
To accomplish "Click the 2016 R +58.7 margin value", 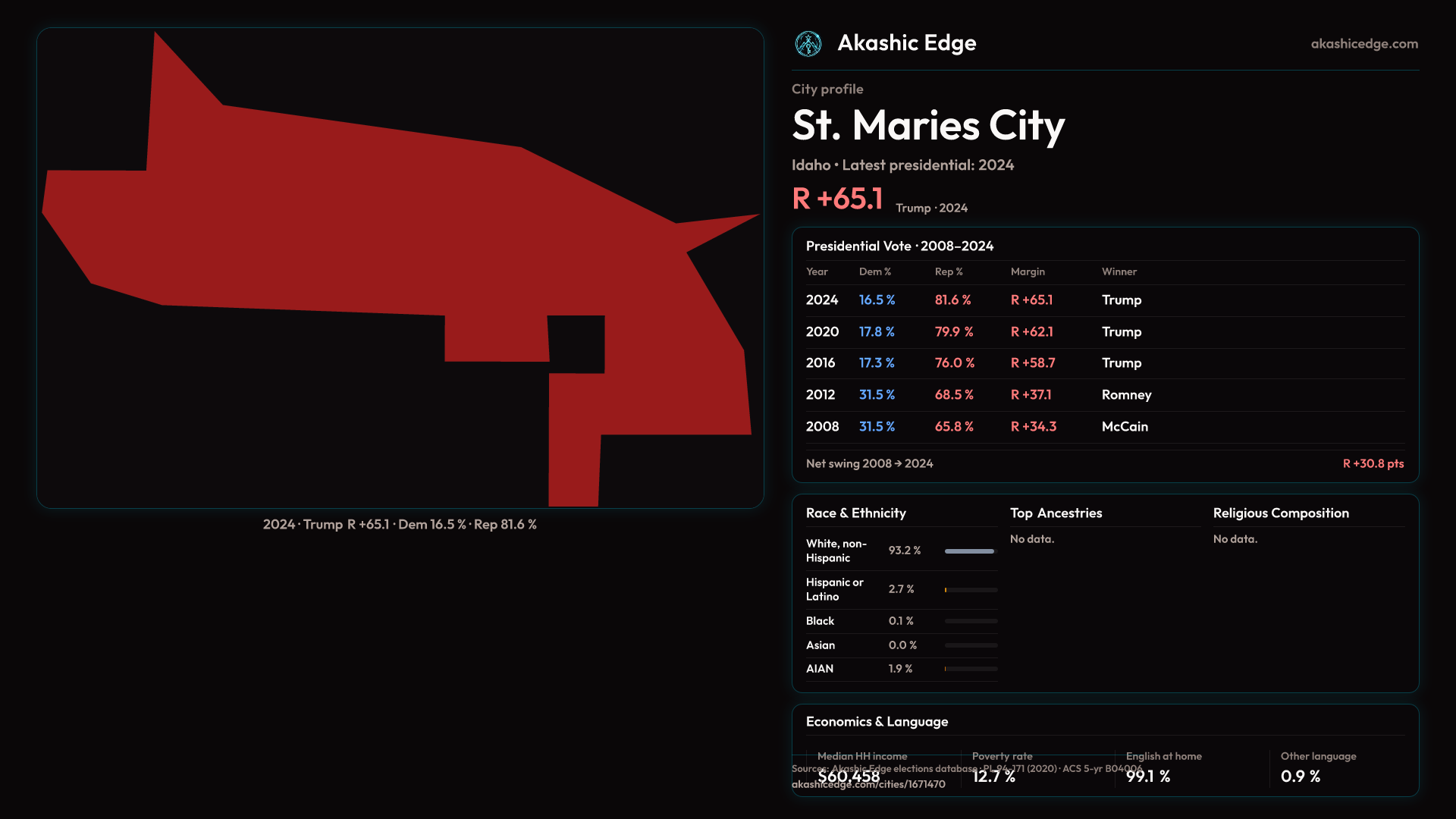I will pyautogui.click(x=1032, y=363).
